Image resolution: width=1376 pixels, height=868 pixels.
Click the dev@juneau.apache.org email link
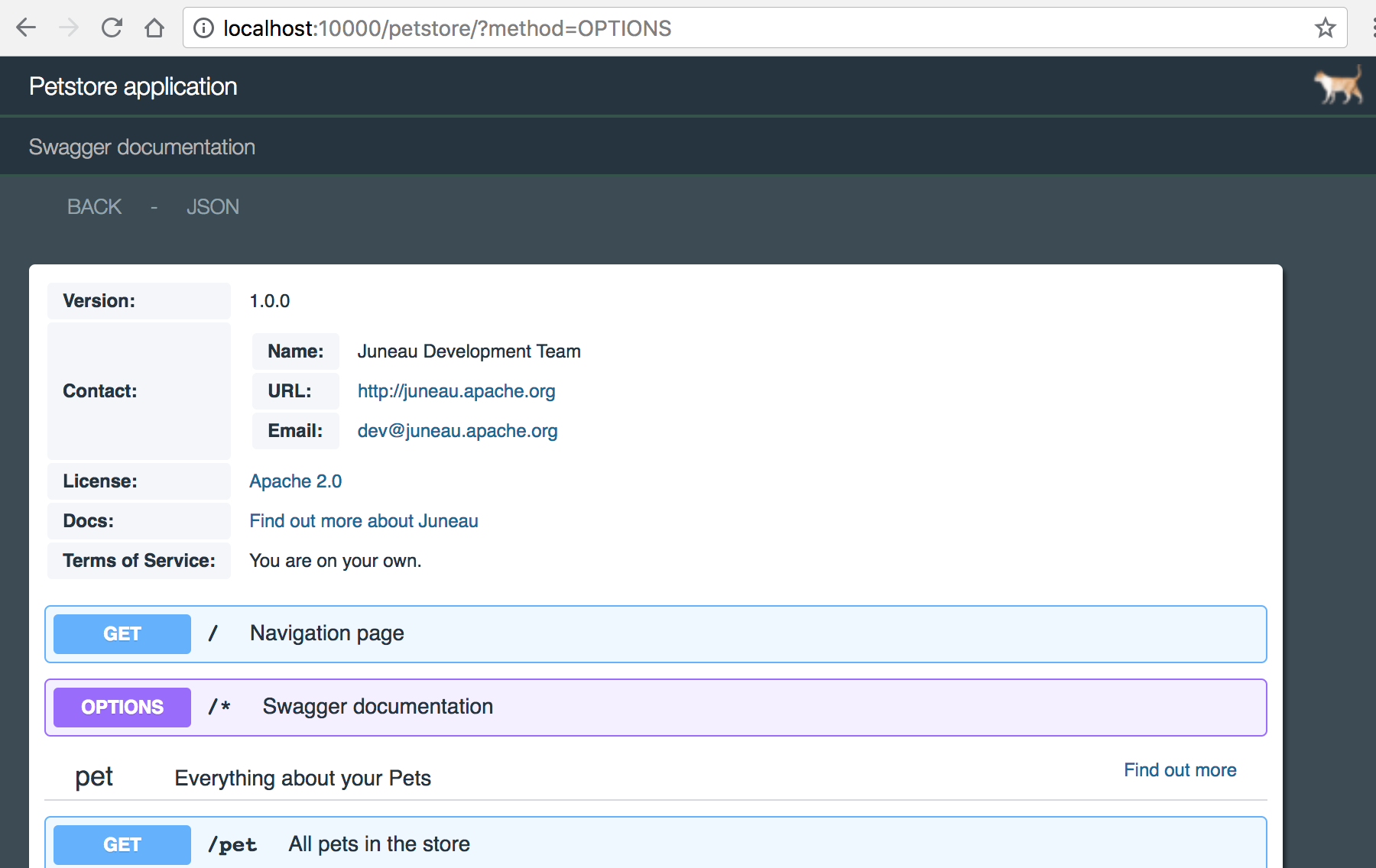tap(457, 430)
